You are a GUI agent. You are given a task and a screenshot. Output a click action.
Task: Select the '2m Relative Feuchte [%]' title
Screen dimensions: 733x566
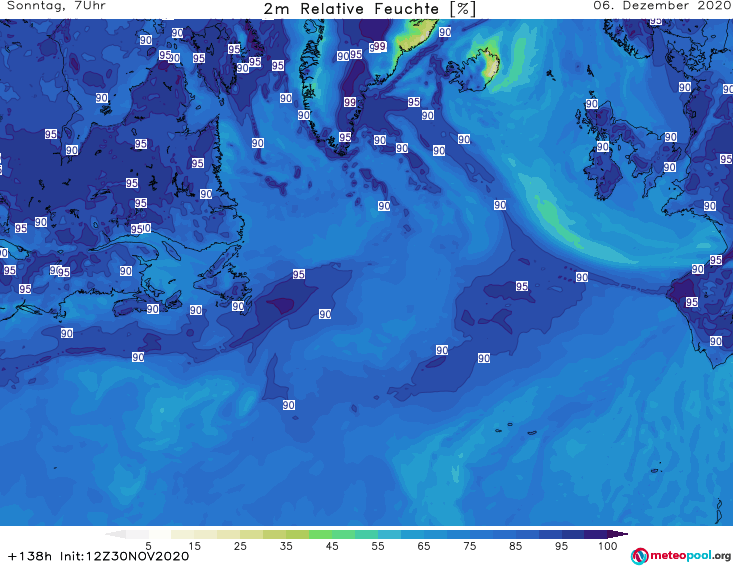pos(369,9)
